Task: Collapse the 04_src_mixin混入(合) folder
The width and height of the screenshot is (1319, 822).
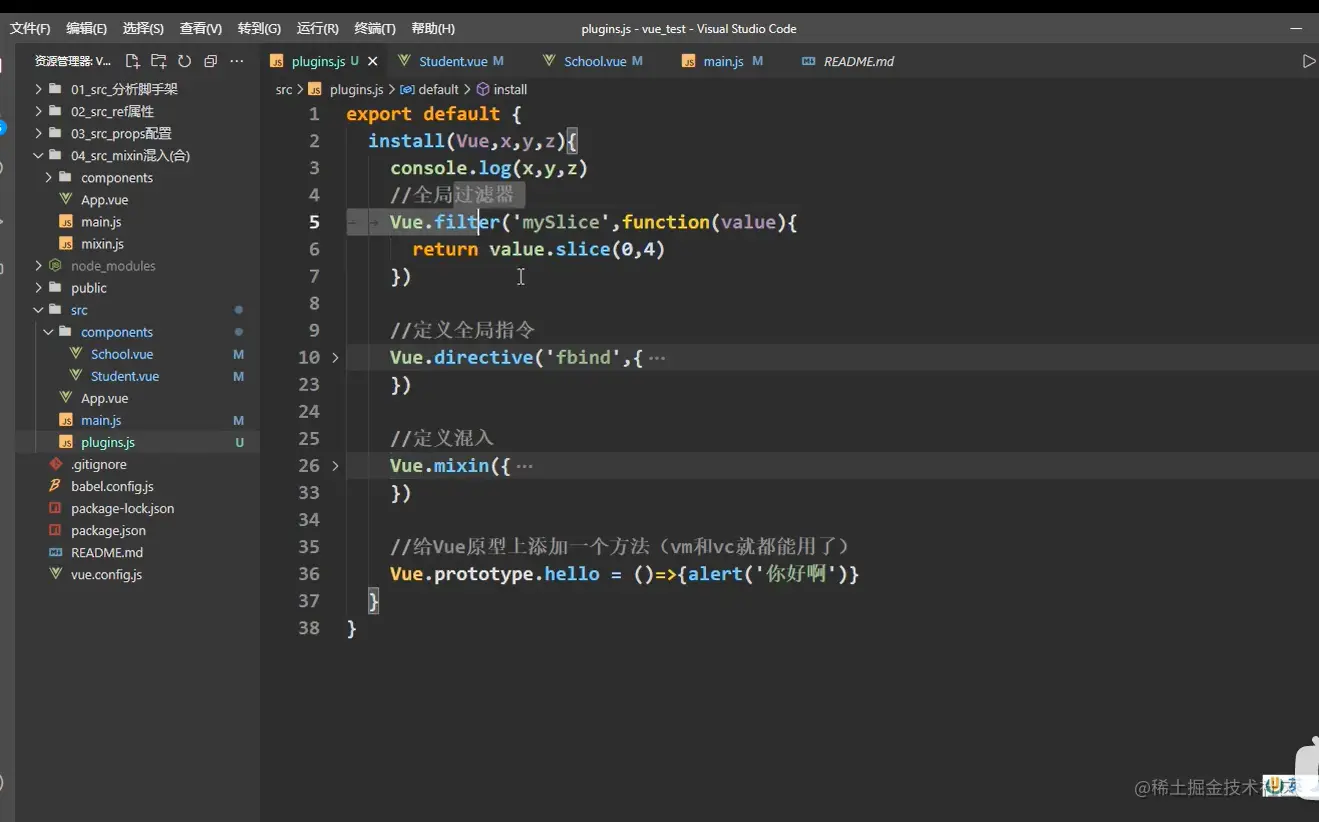Action: click(x=130, y=155)
